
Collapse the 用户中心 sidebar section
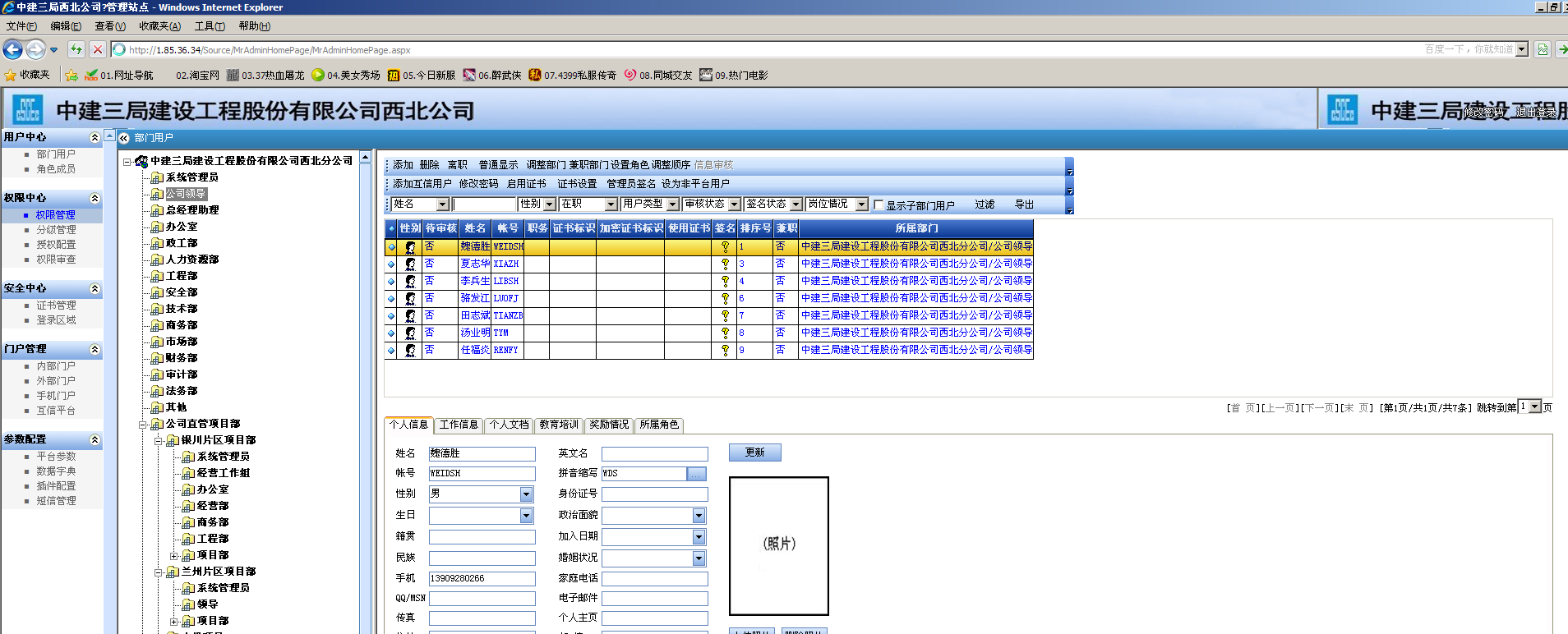[95, 137]
